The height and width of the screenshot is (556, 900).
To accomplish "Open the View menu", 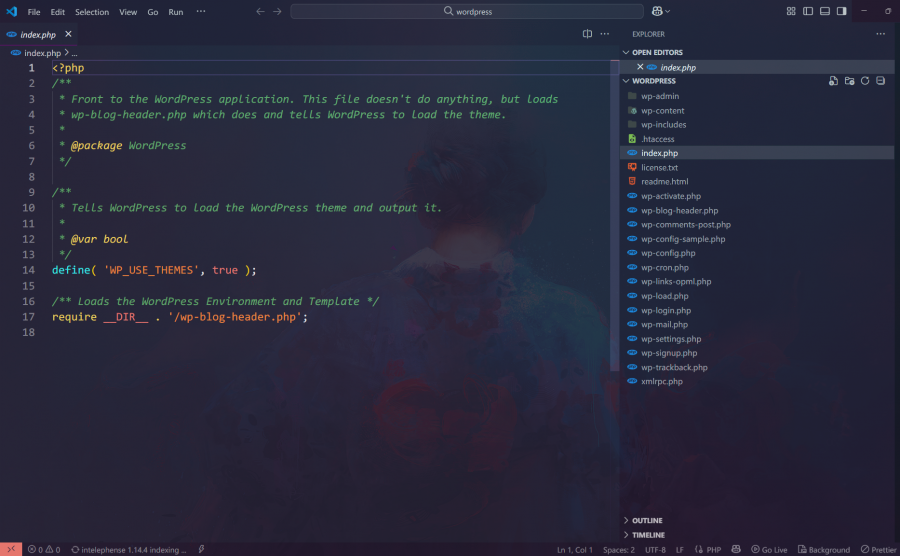I will pos(128,12).
